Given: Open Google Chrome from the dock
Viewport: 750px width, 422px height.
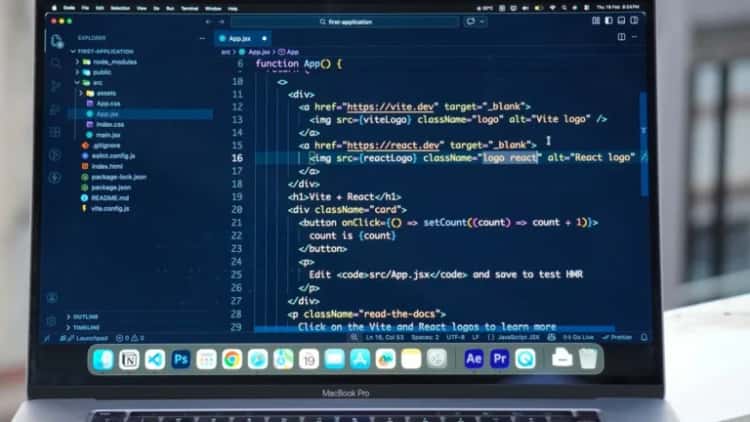Looking at the screenshot, I should coord(232,359).
